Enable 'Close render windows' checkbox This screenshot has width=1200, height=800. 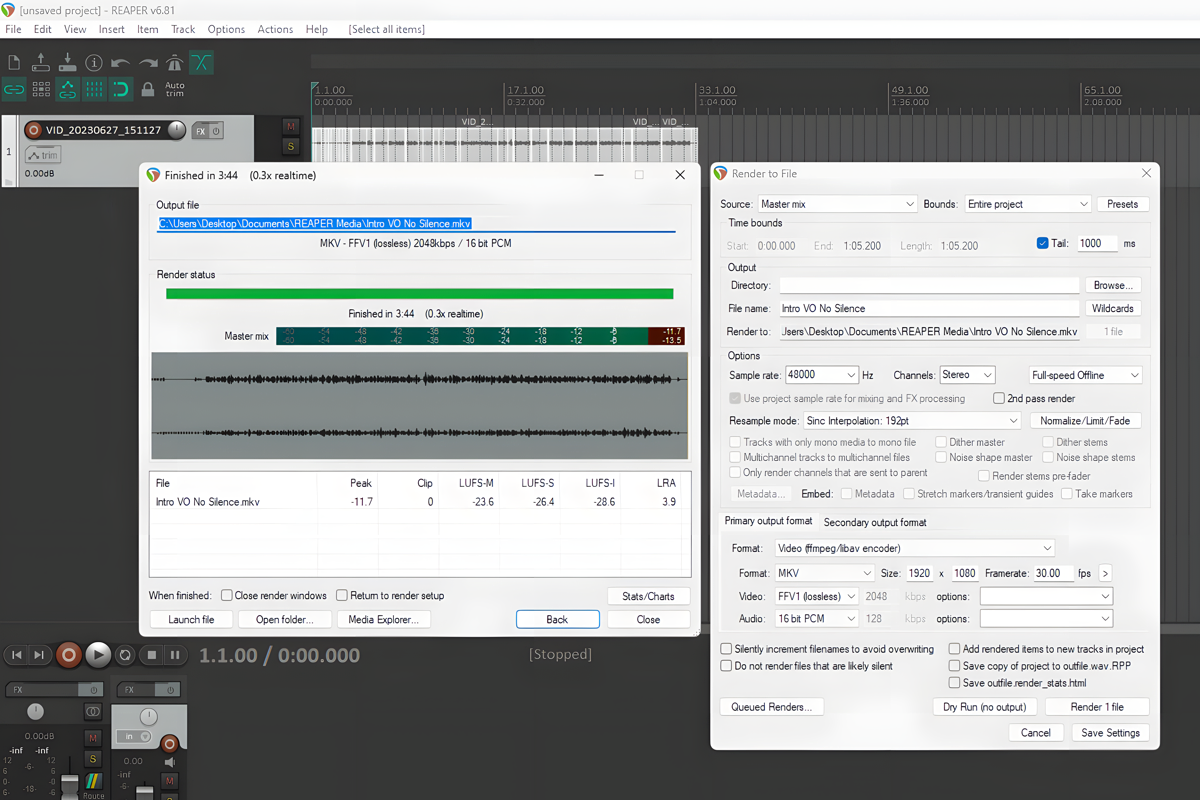coord(227,595)
